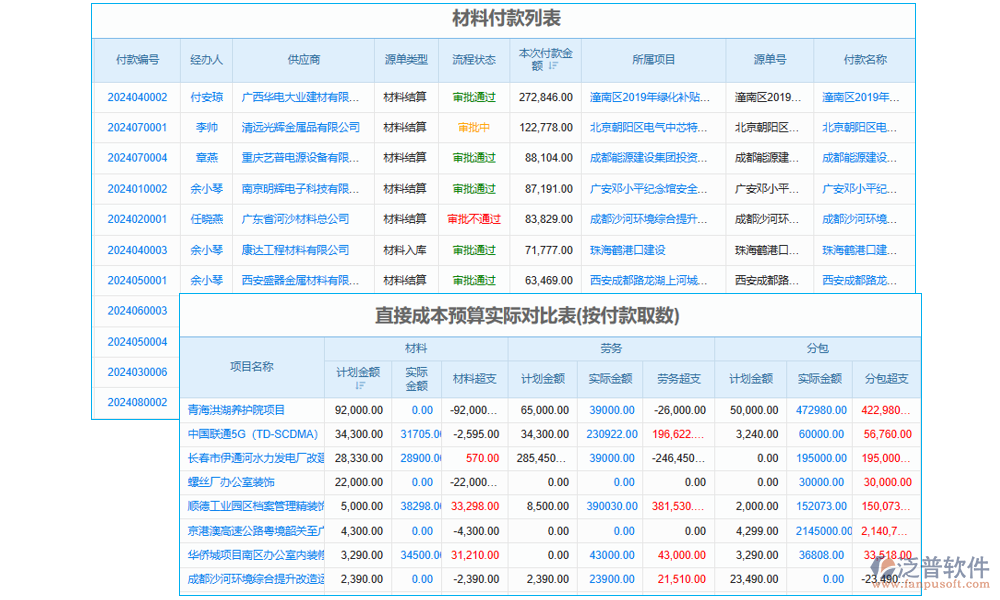Select supplier 广西华电大业建材有限公司
Screen dimensions: 1000x600
(303, 95)
